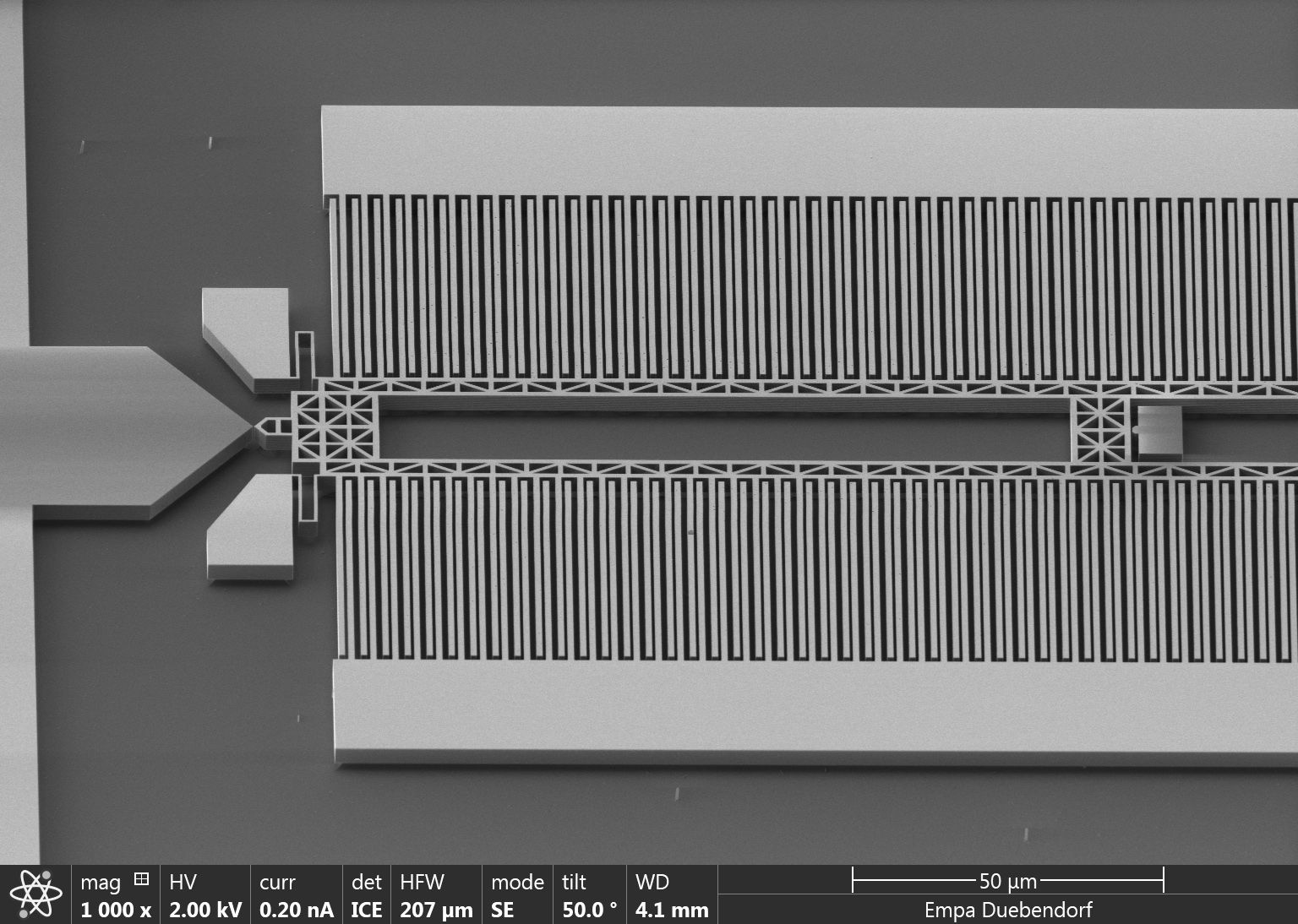
Task: Click the SE mode value
Action: 502,910
